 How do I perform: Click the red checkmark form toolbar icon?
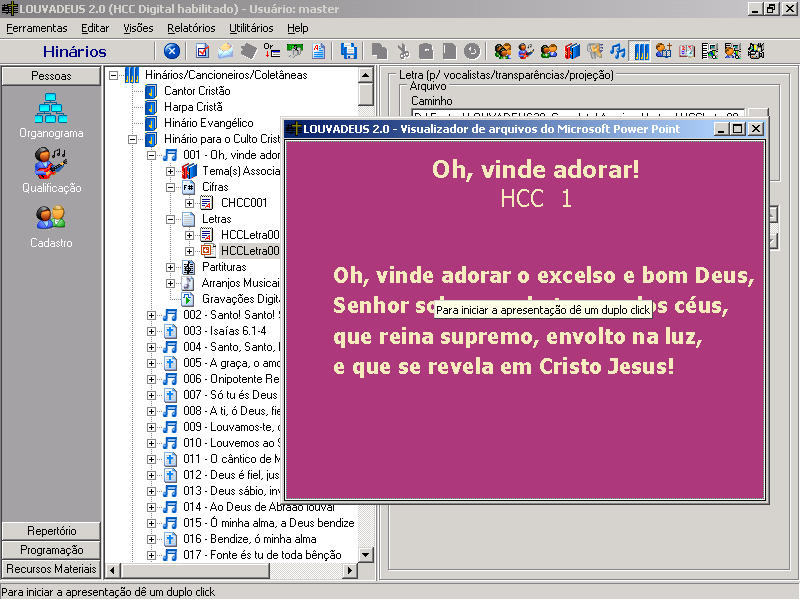(202, 51)
